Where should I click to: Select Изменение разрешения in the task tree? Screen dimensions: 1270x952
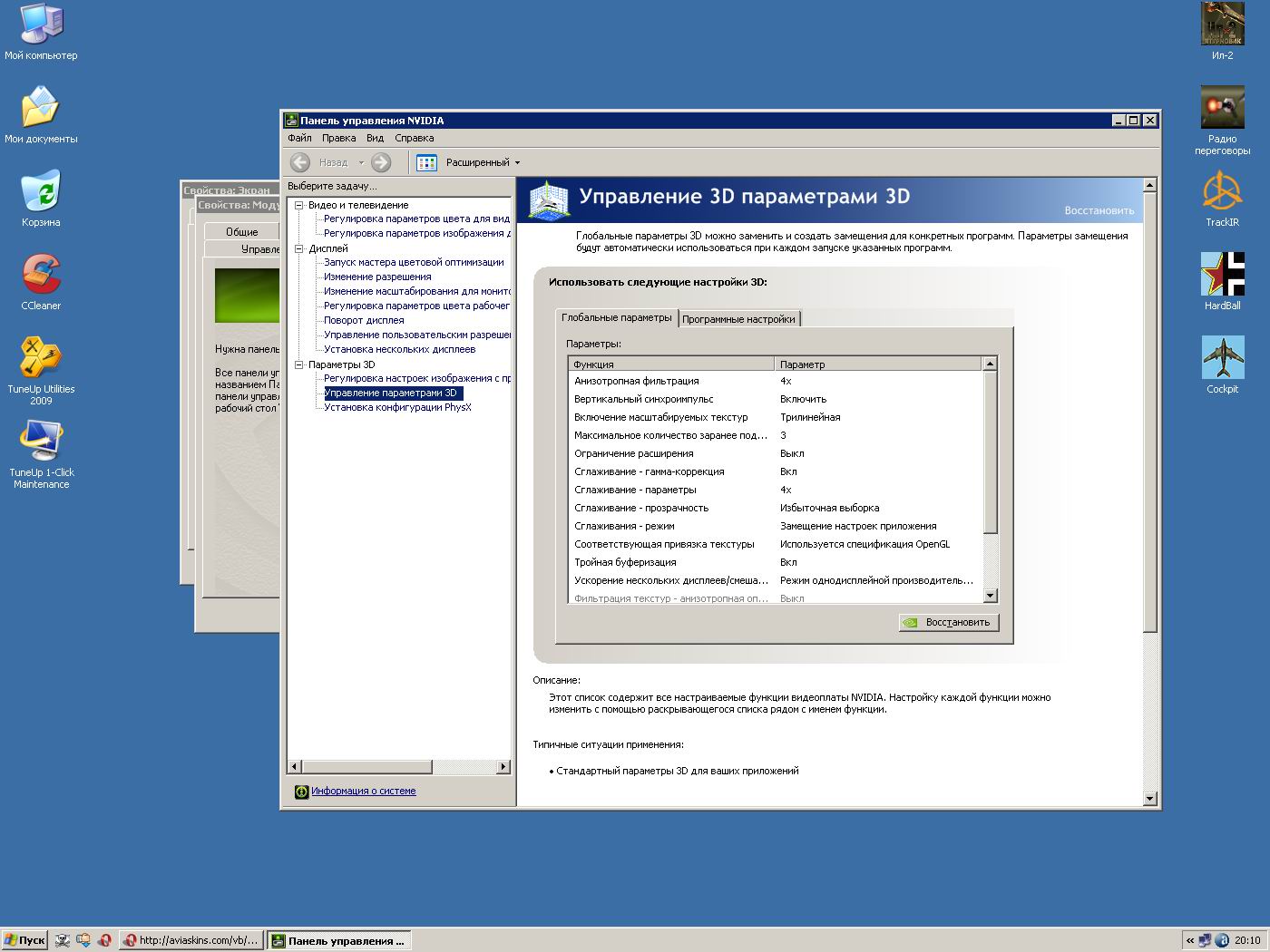(377, 277)
